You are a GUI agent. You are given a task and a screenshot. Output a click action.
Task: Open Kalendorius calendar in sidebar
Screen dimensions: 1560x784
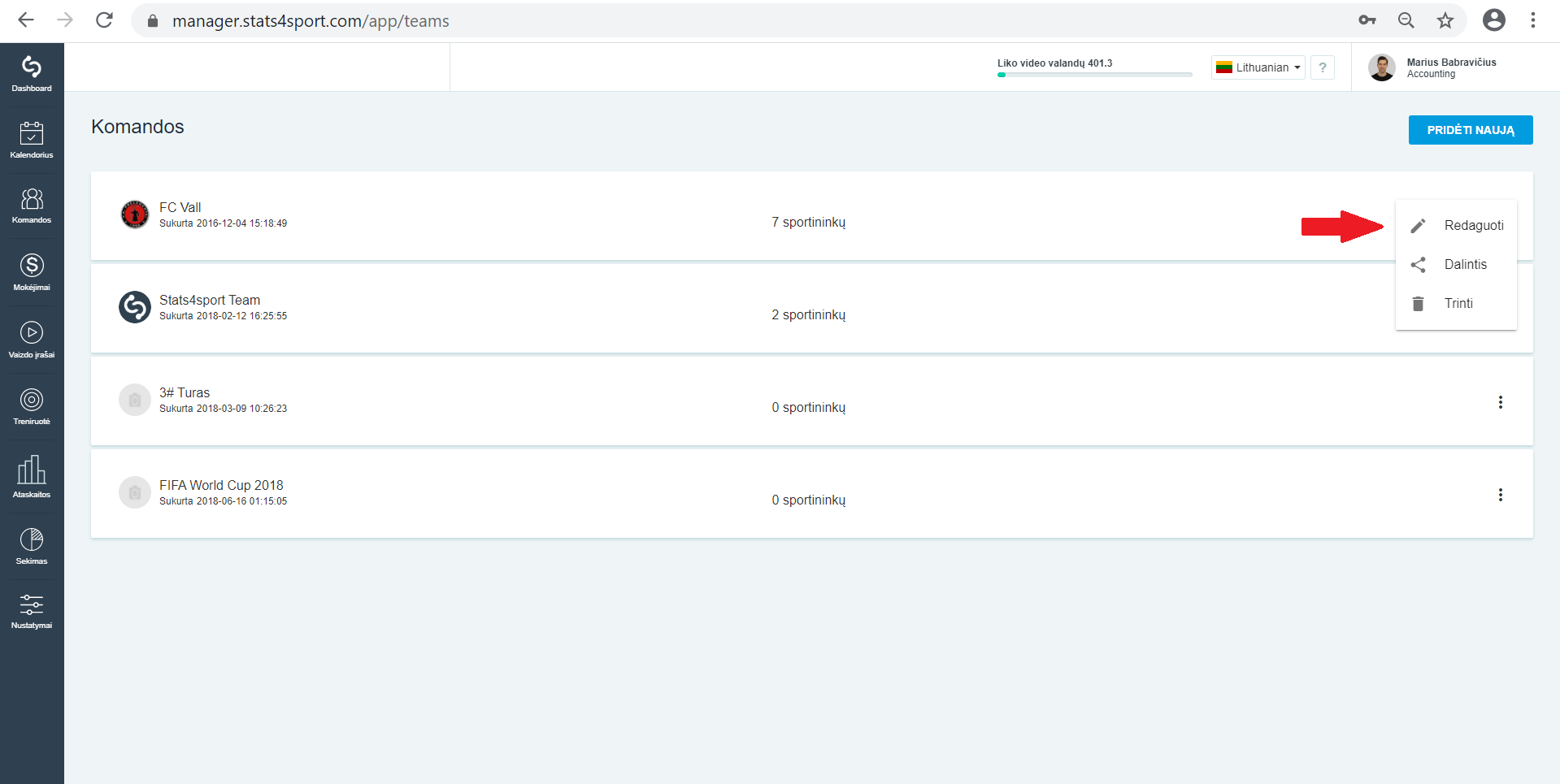[x=32, y=140]
